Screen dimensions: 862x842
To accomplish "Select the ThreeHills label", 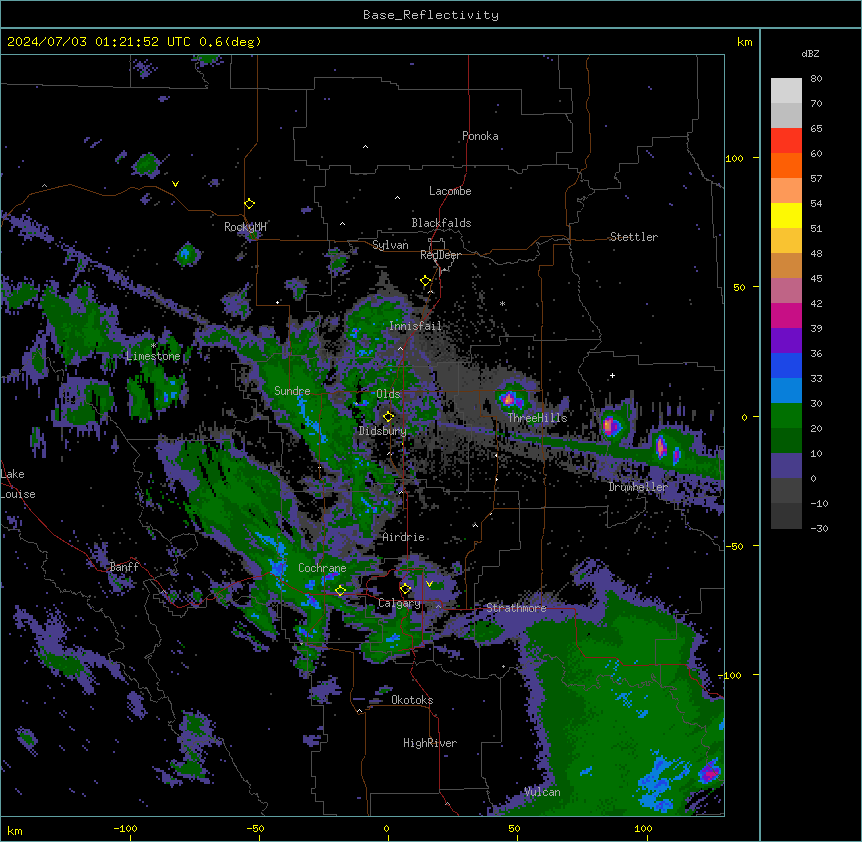I will [537, 418].
